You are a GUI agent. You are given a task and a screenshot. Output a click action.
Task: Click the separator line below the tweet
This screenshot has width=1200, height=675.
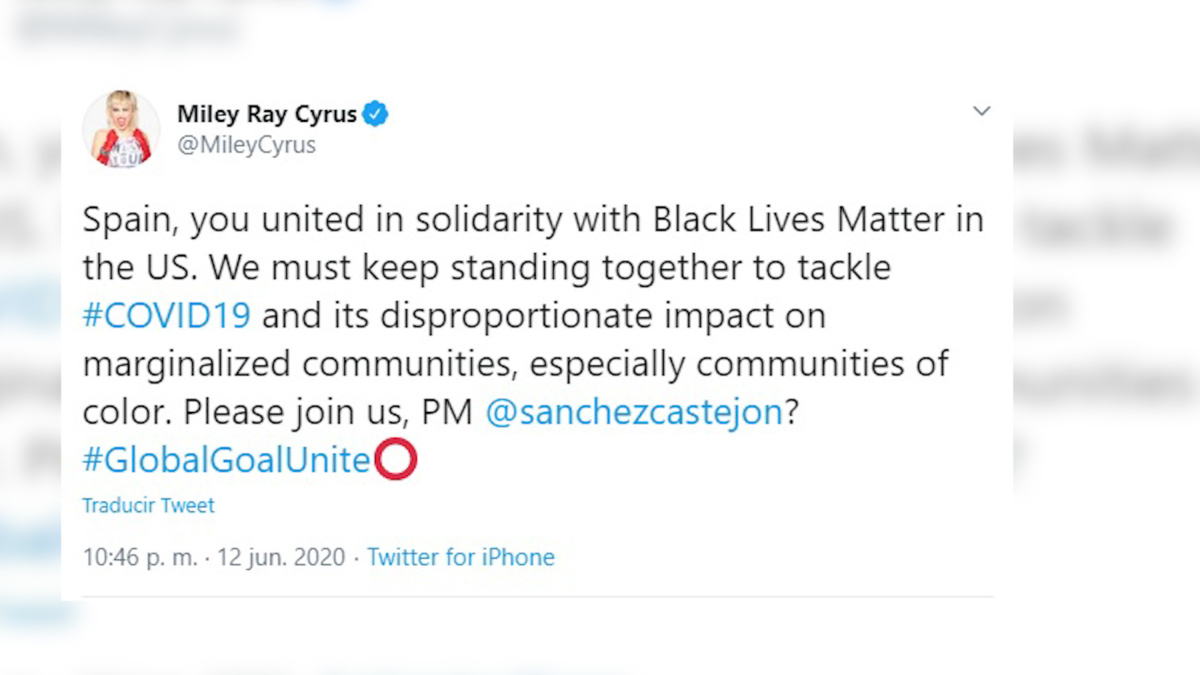pyautogui.click(x=538, y=597)
